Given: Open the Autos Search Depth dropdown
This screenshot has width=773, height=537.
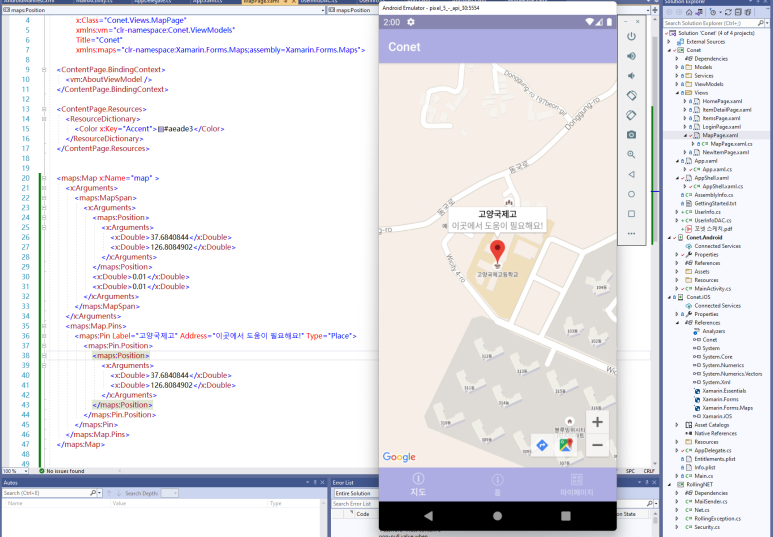Looking at the screenshot, I should 170,493.
